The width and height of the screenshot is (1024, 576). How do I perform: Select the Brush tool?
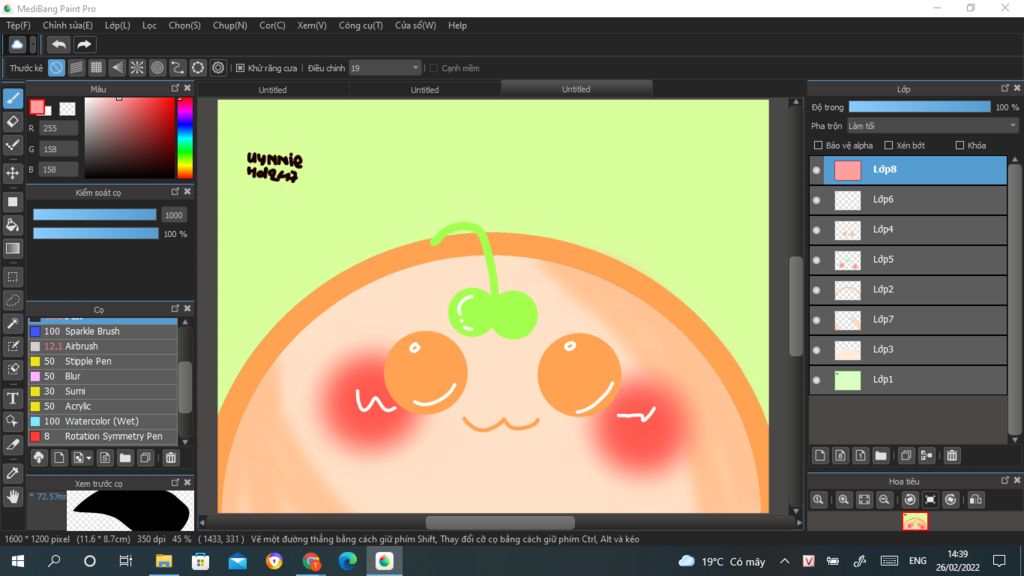pos(12,99)
